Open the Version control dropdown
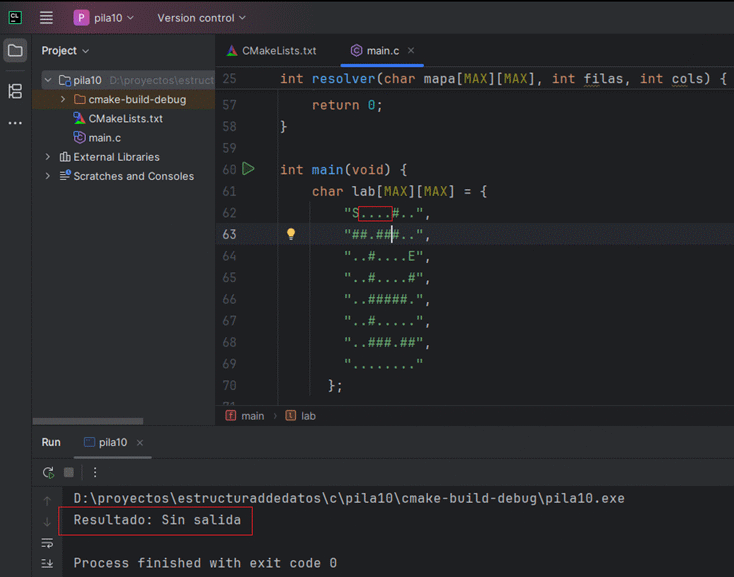The width and height of the screenshot is (734, 577). coord(201,18)
